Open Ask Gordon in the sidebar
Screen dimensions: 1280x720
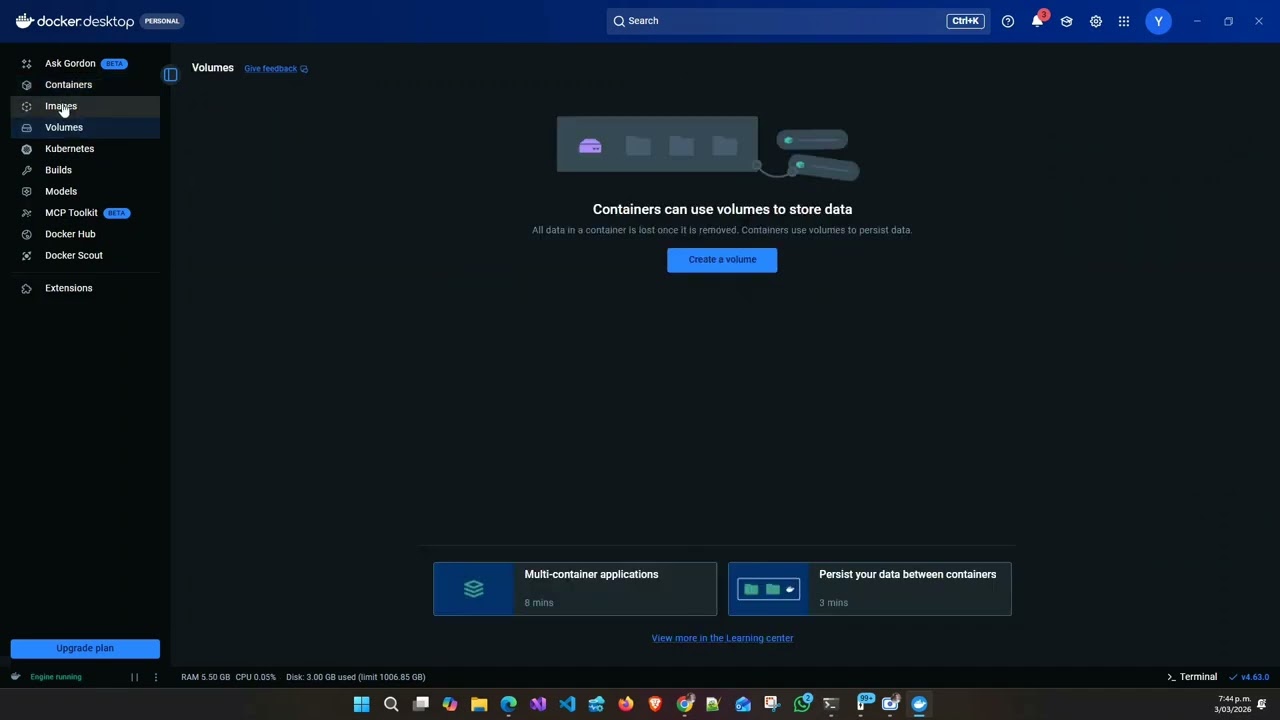tap(85, 63)
